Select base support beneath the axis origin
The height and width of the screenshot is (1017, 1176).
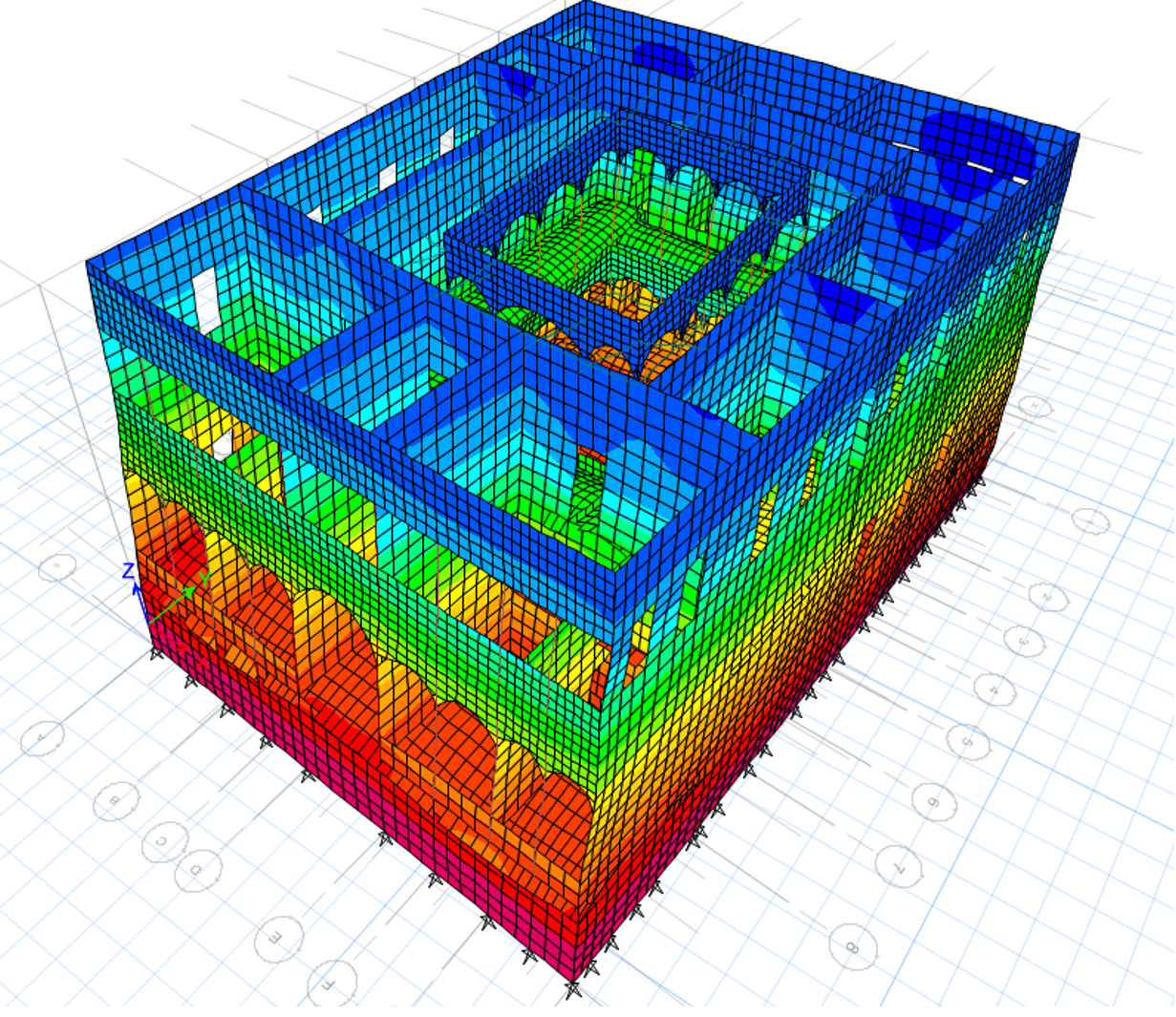(x=155, y=652)
